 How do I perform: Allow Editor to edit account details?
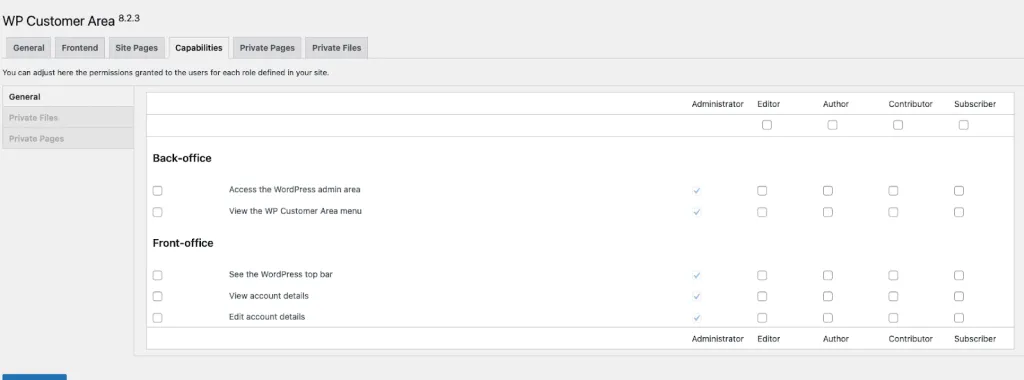(x=762, y=318)
